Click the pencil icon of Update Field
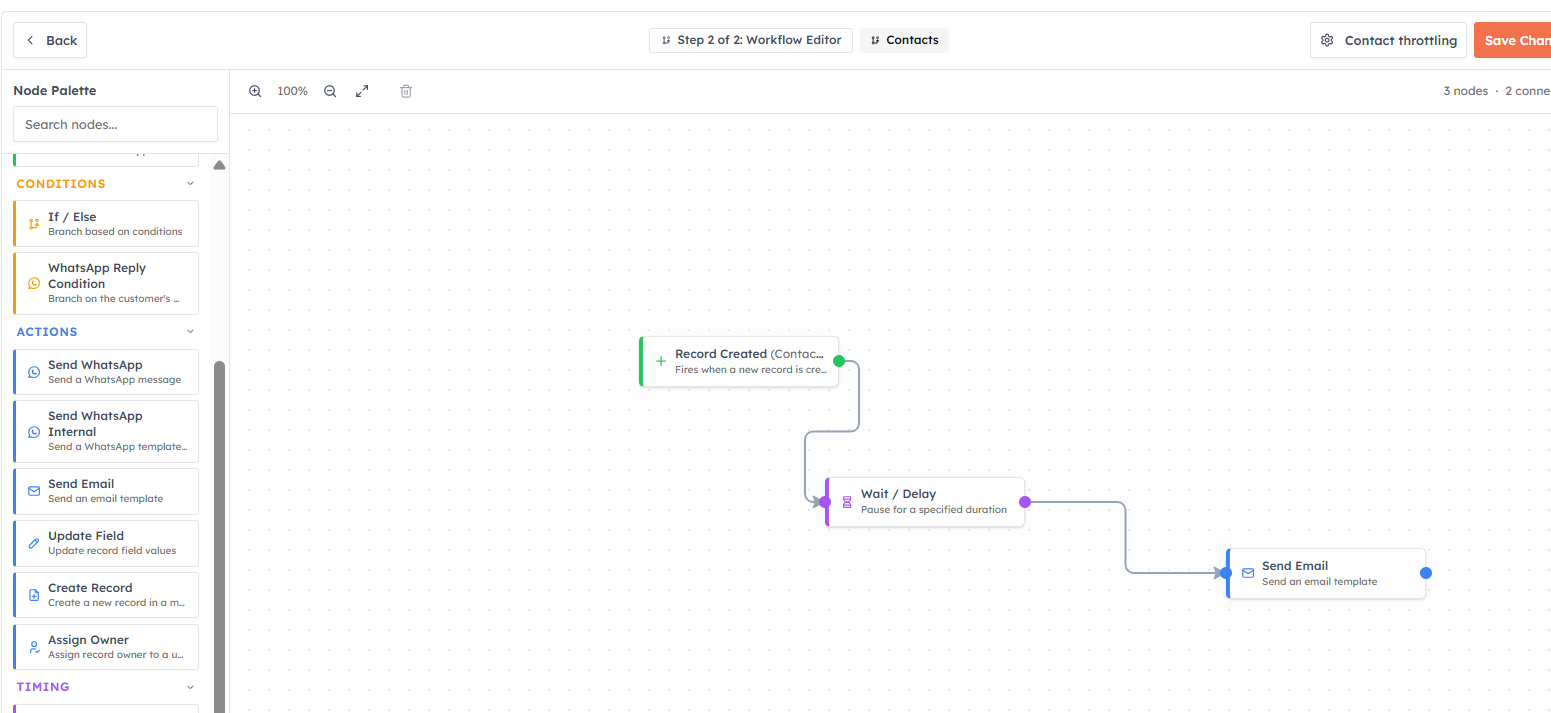The height and width of the screenshot is (713, 1551). tap(34, 543)
